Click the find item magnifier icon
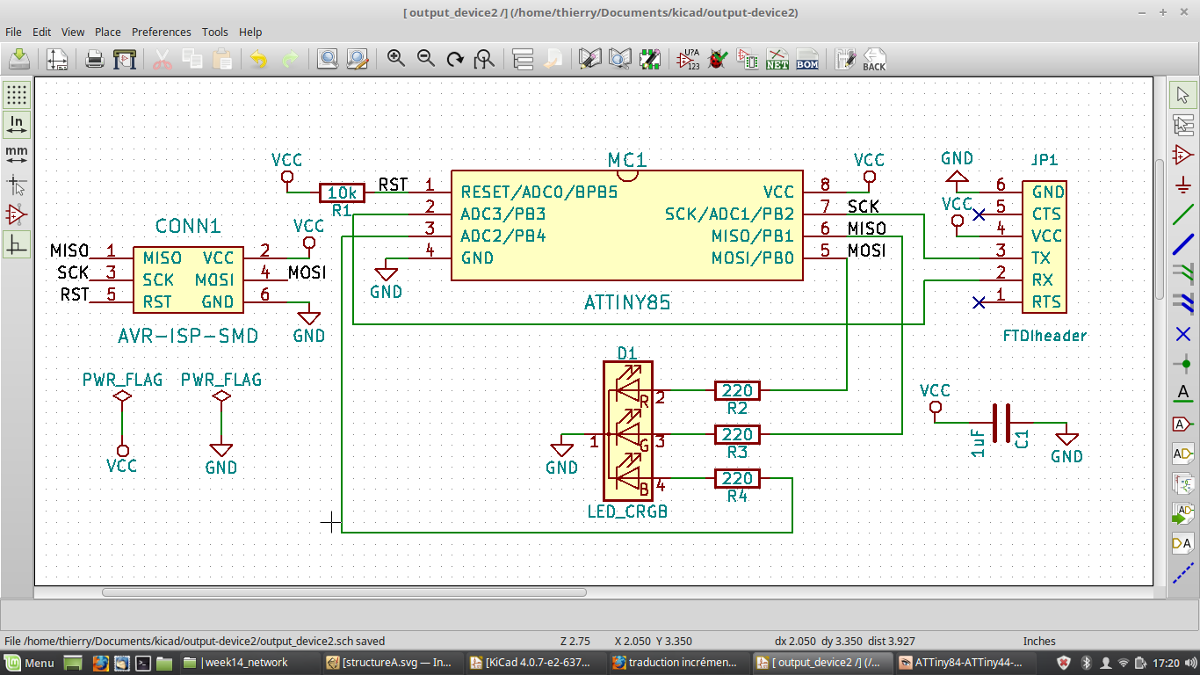 [328, 59]
